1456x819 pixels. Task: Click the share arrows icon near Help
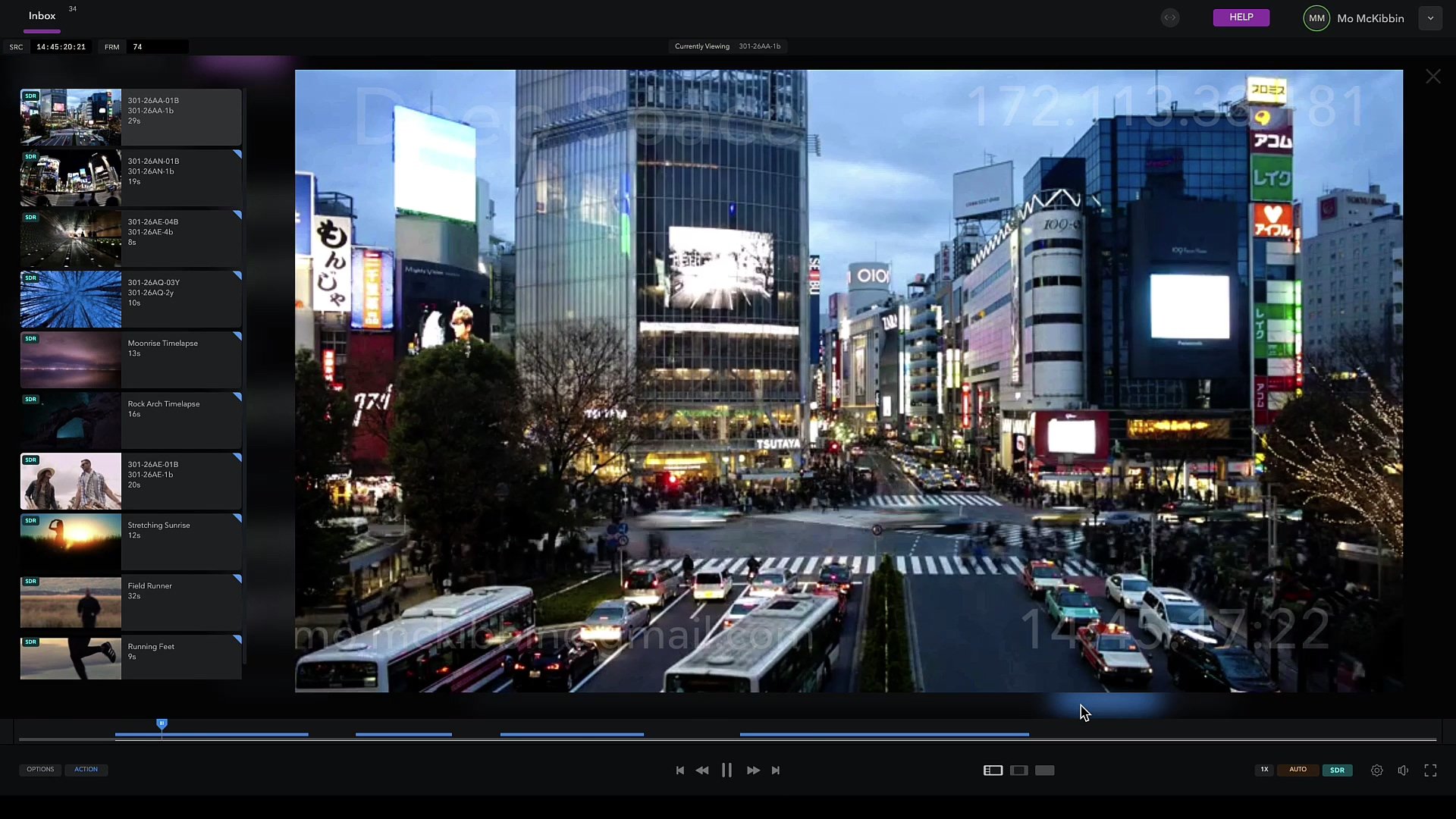(1169, 17)
